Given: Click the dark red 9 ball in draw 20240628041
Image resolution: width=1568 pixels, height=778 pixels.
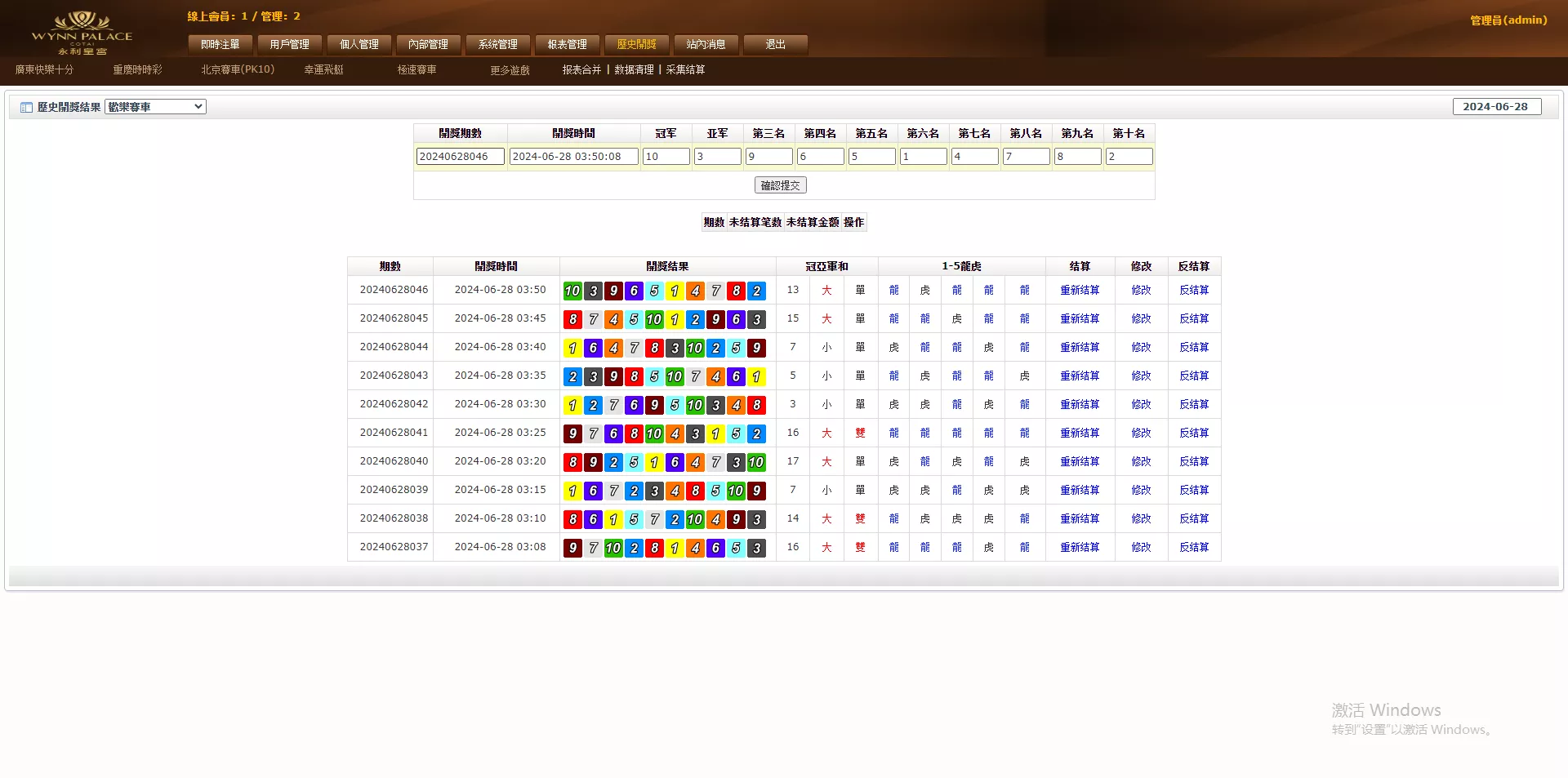Looking at the screenshot, I should tap(572, 433).
